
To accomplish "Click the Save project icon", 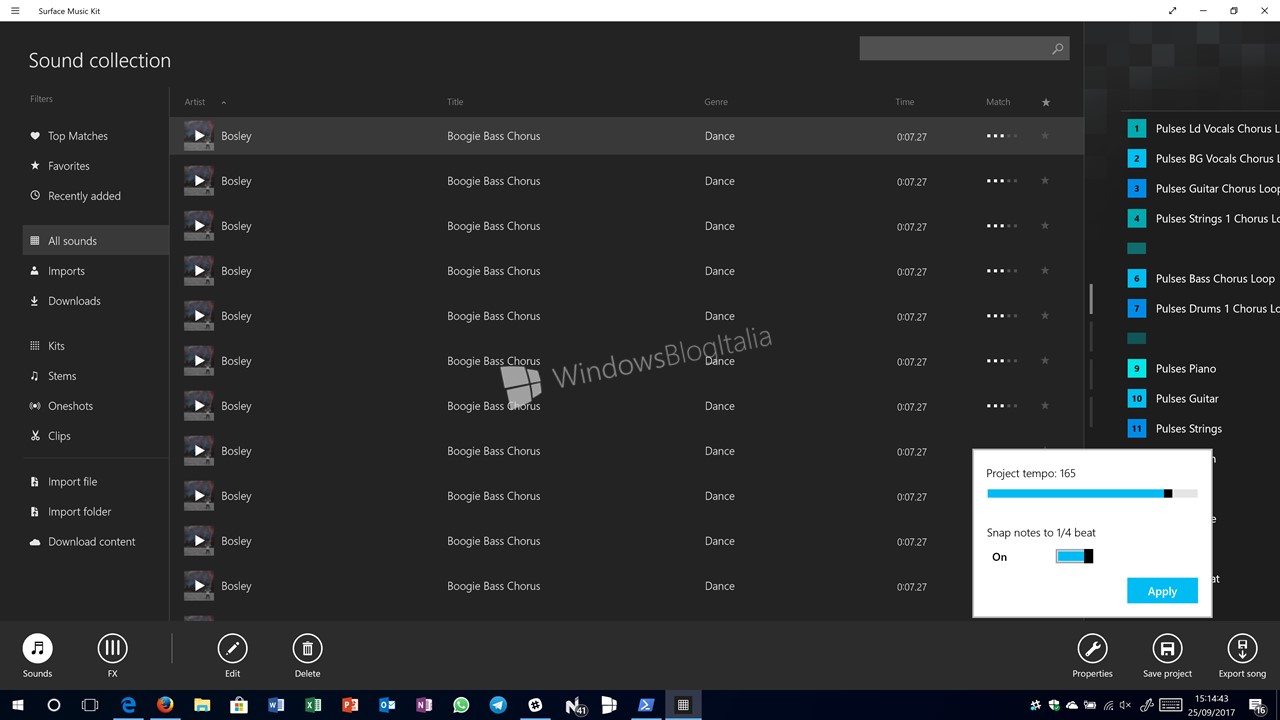I will (x=1167, y=649).
